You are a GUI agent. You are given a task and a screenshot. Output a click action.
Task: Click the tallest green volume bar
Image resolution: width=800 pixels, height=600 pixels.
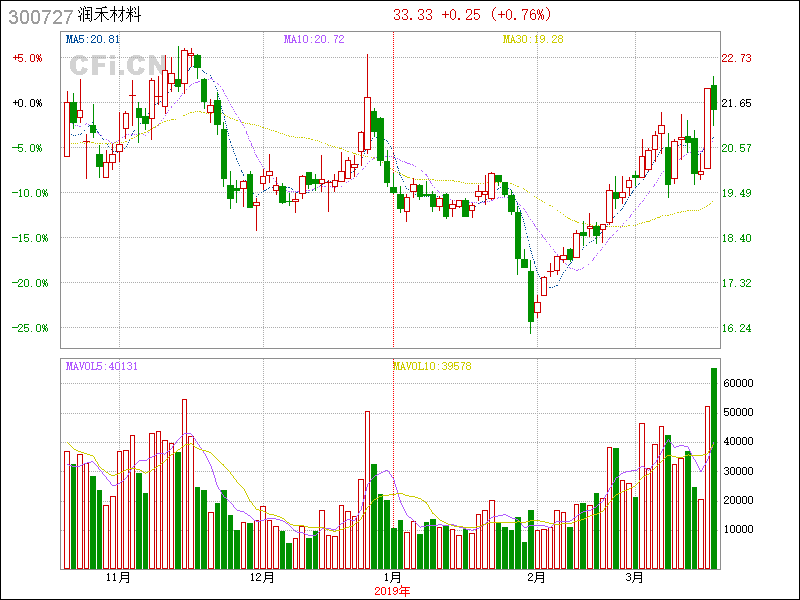click(714, 470)
